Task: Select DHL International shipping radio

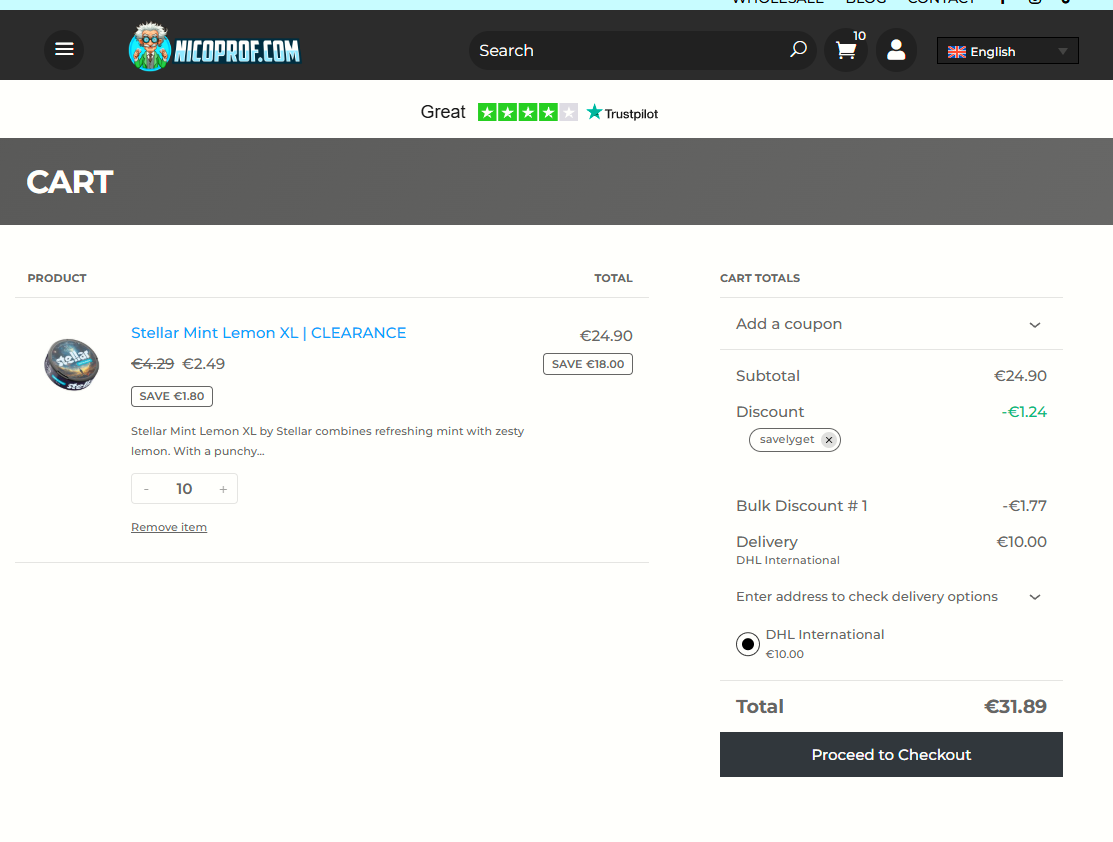Action: pos(747,644)
